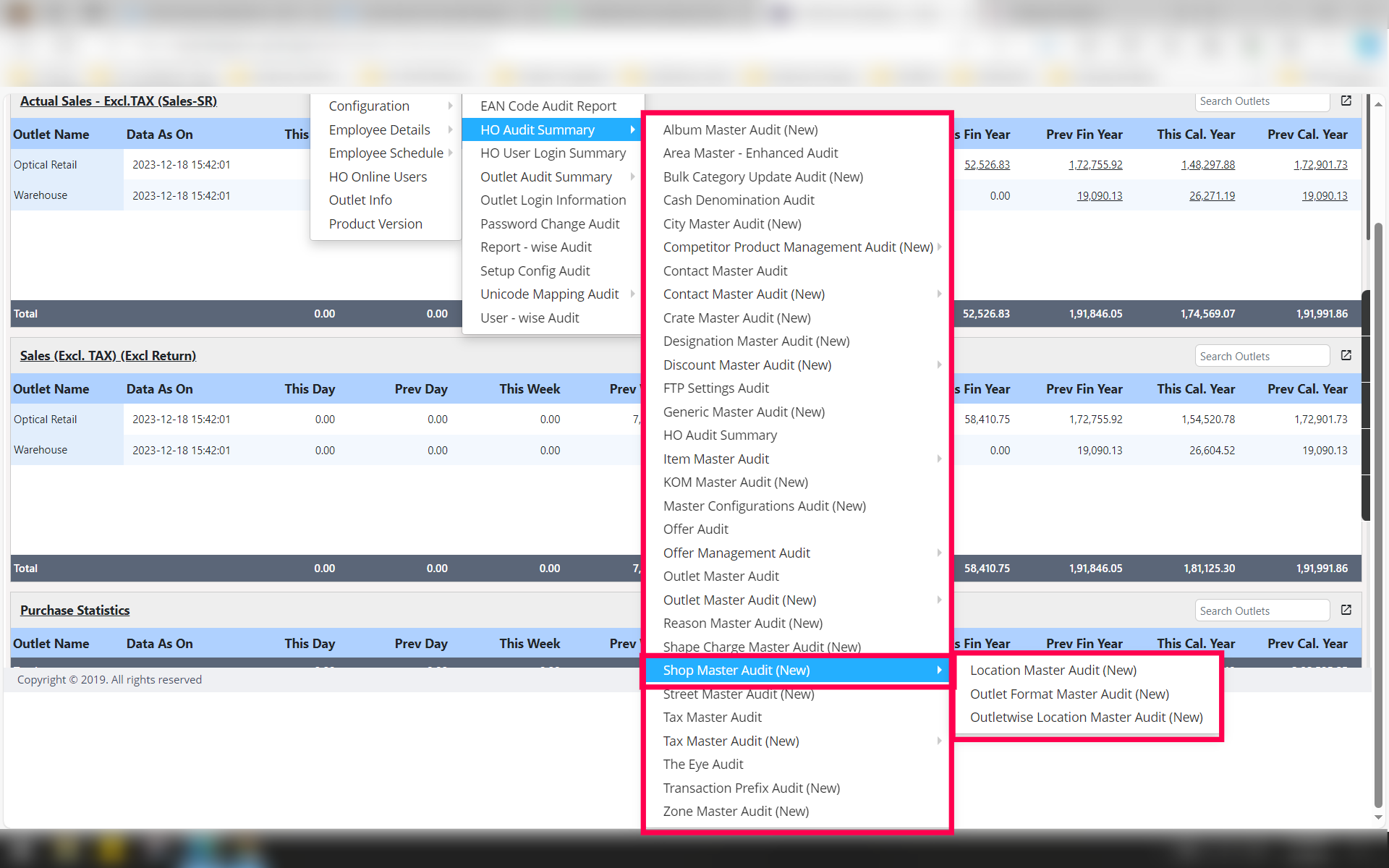Viewport: 1389px width, 868px height.
Task: Expand Competitor Product Management Audit submenu arrow
Action: coord(939,247)
